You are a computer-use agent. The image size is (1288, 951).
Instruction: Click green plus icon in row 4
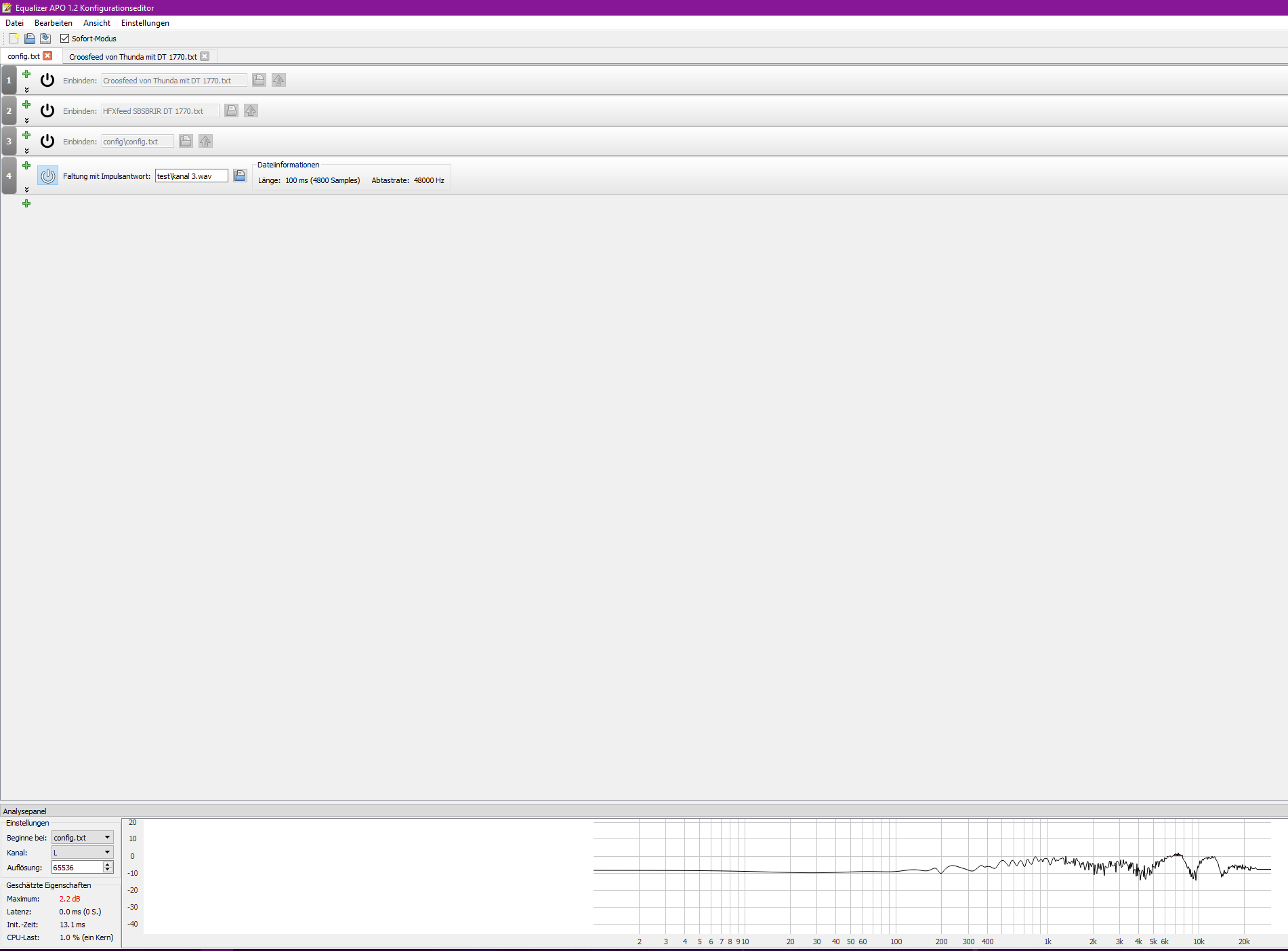tap(26, 165)
